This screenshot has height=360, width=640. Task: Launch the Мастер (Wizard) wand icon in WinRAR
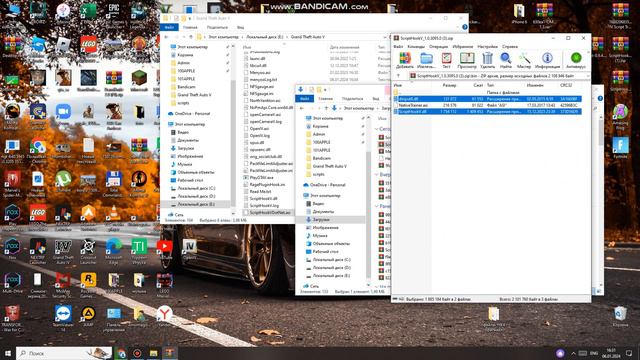coord(524,60)
